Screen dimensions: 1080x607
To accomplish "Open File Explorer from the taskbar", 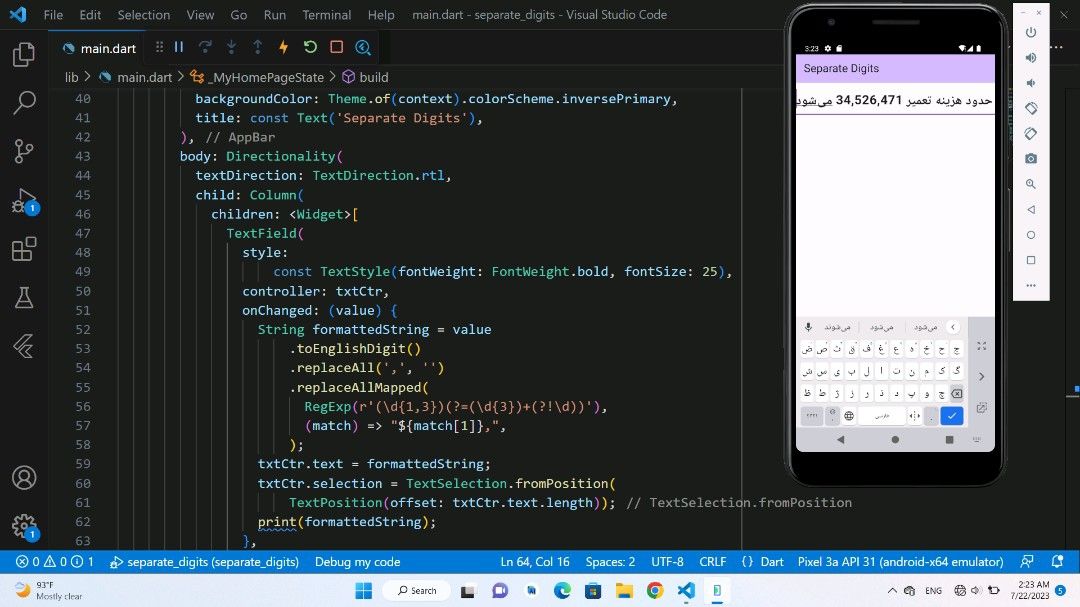I will (x=624, y=590).
